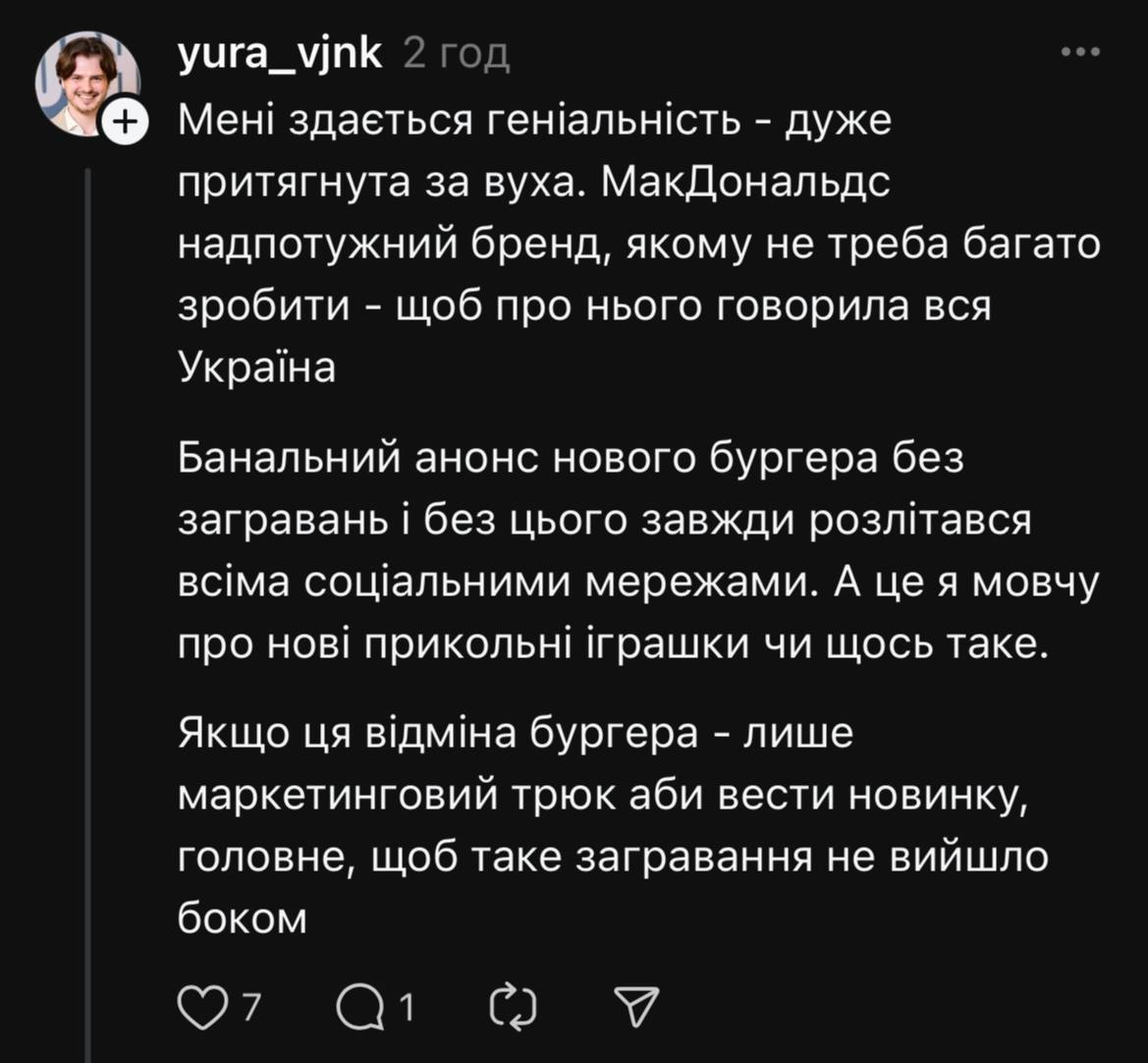This screenshot has height=1063, width=1148.
Task: View the reply count of 1
Action: tap(406, 1009)
